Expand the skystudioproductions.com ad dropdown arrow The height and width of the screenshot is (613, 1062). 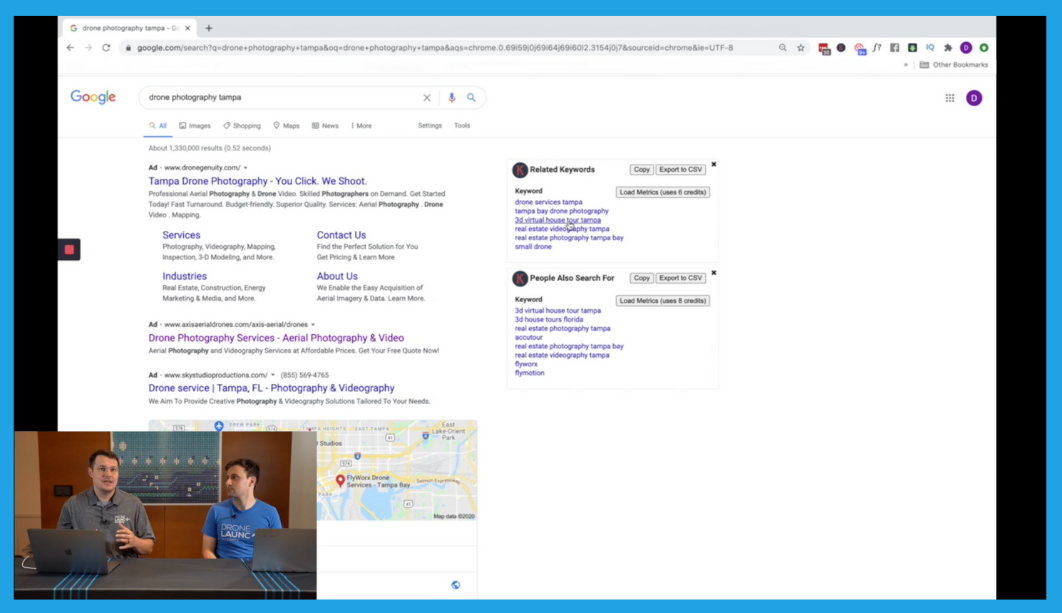click(x=273, y=375)
